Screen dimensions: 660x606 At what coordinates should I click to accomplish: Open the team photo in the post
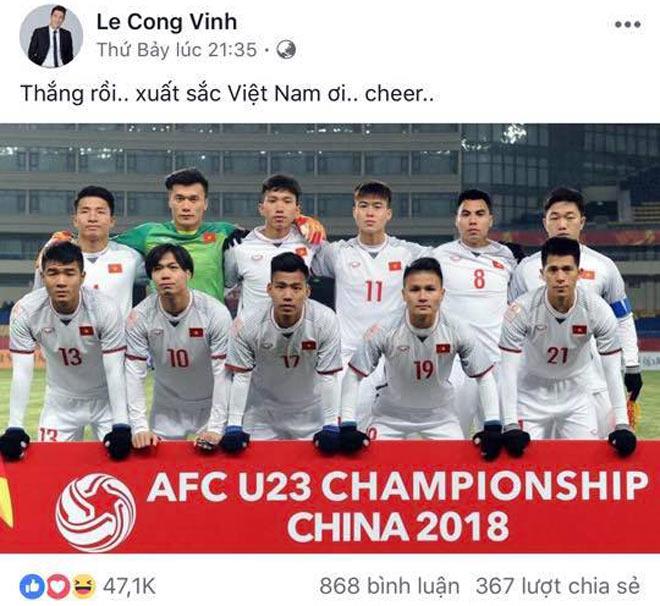[330, 338]
